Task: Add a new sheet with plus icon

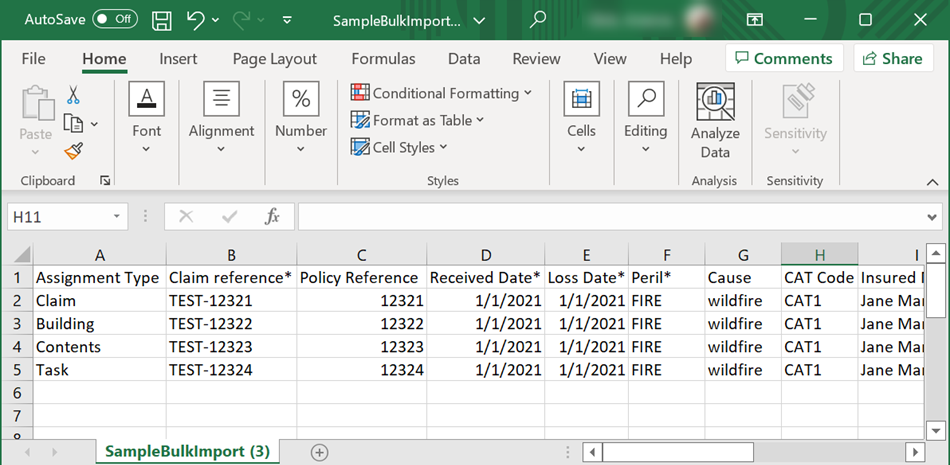Action: [x=319, y=452]
